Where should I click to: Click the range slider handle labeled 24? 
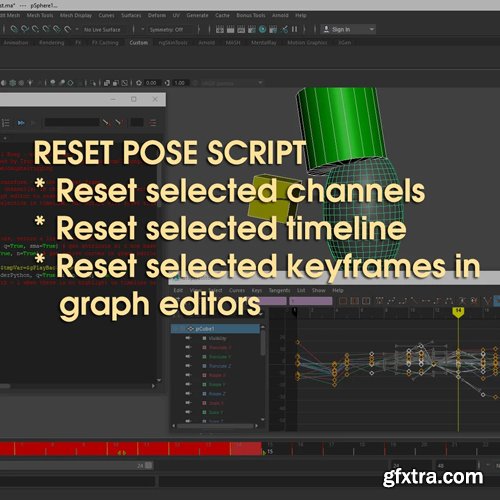click(x=149, y=465)
